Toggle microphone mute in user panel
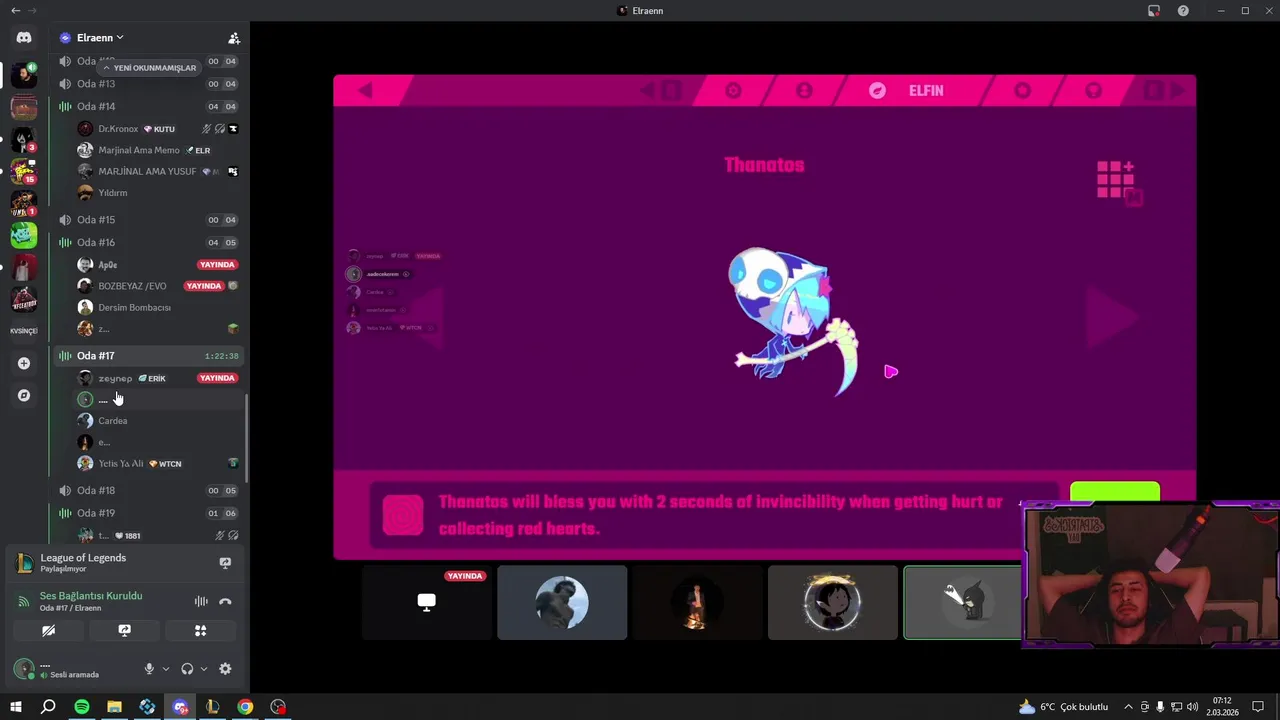The height and width of the screenshot is (720, 1280). (149, 669)
